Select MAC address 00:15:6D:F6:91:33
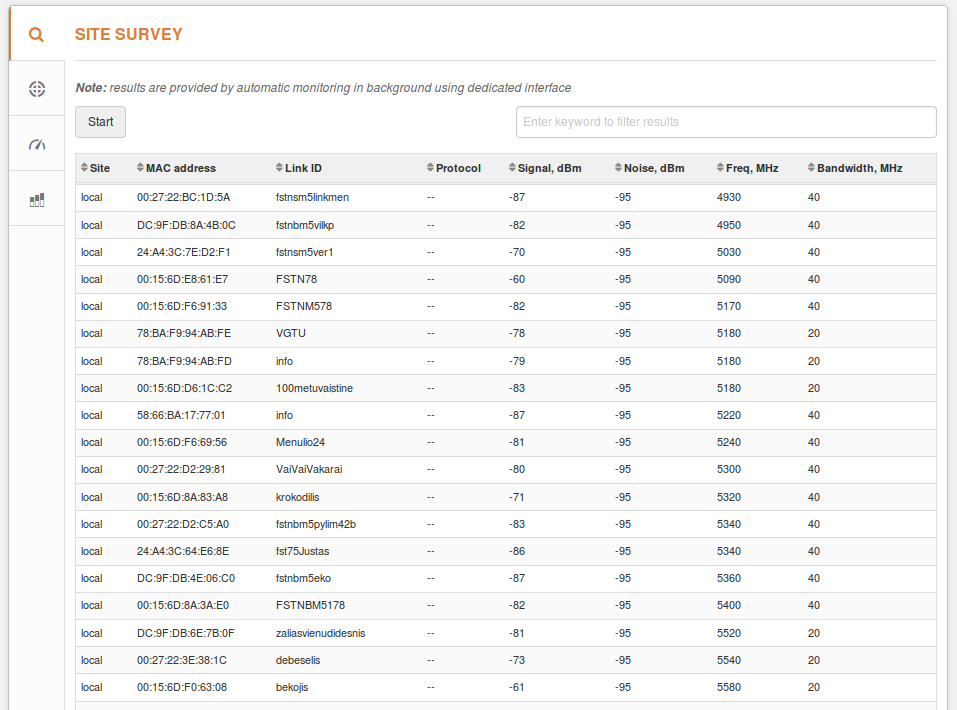This screenshot has width=957, height=710. pyautogui.click(x=182, y=306)
